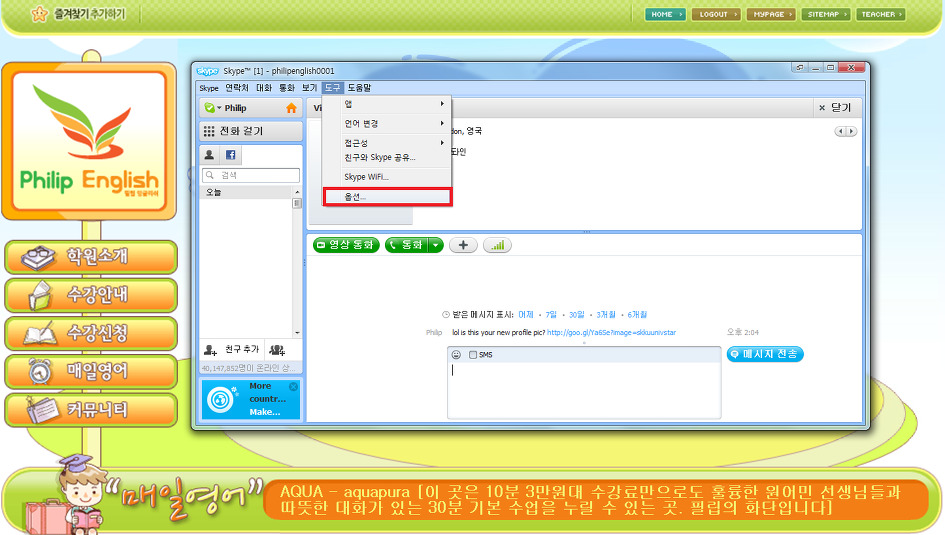Open 수강안내 sidebar menu
The height and width of the screenshot is (535, 945).
91,295
